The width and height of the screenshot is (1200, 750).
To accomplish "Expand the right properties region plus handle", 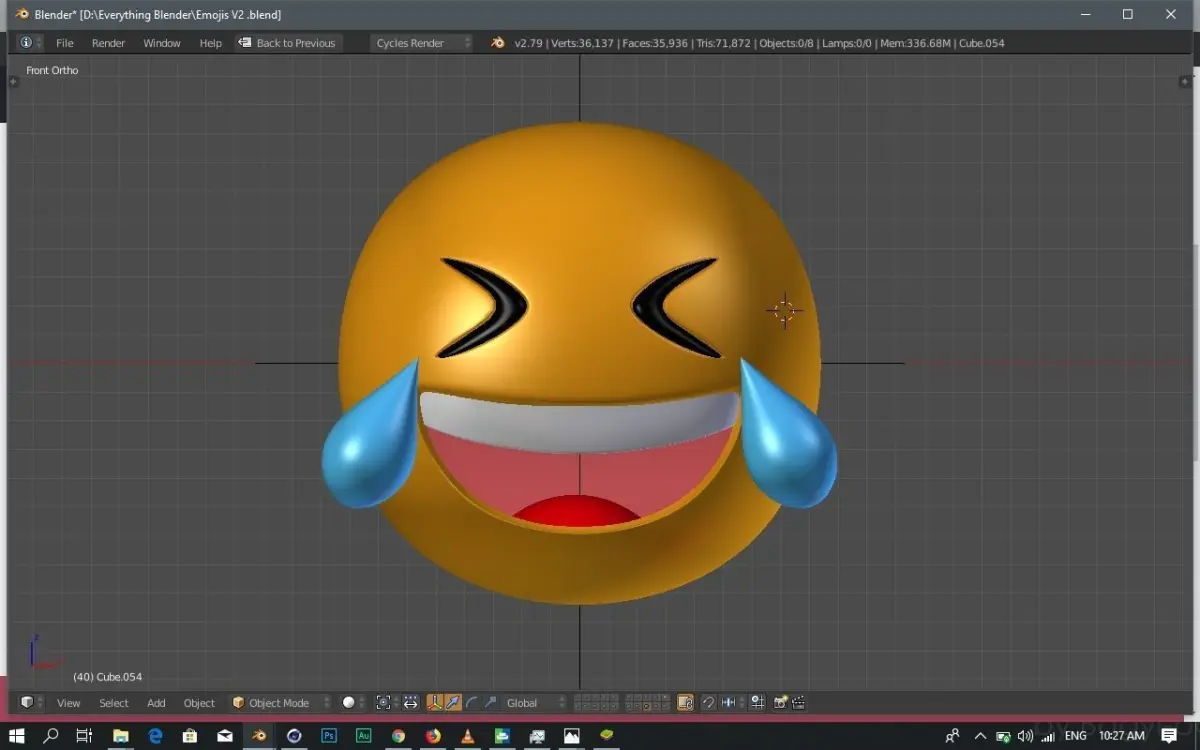I will tap(1185, 82).
